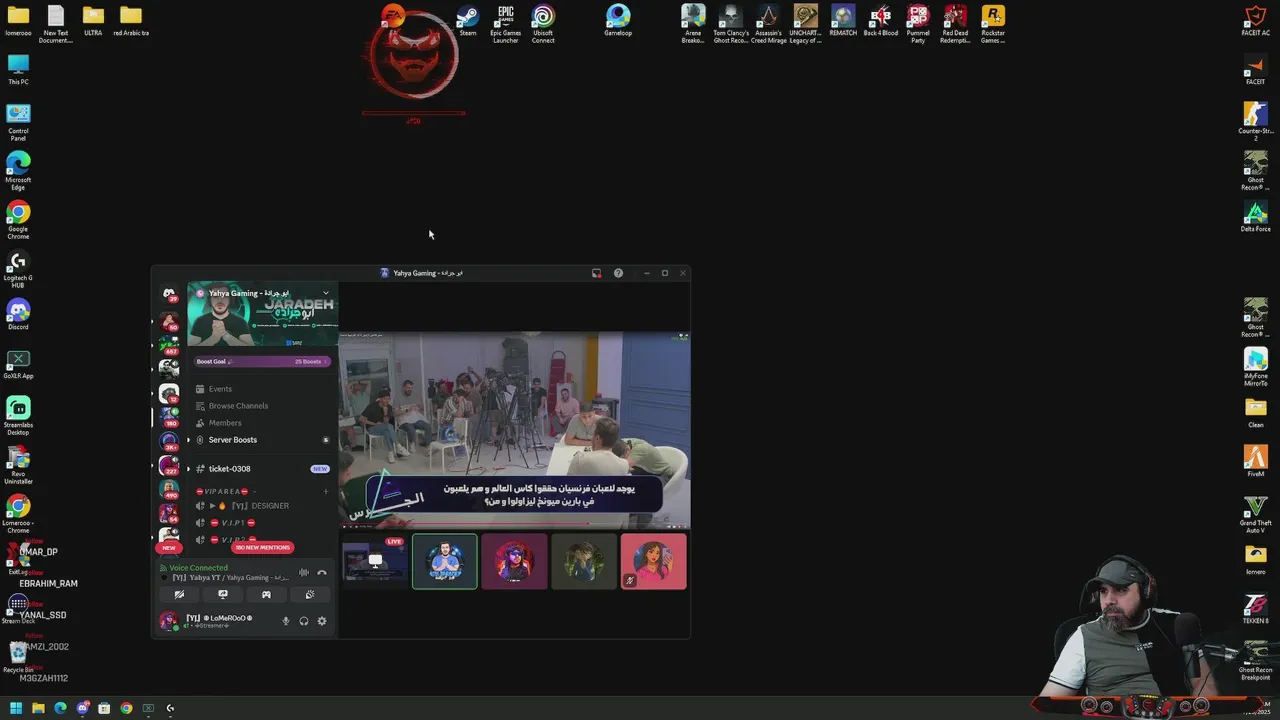The height and width of the screenshot is (720, 1280).
Task: Open Logitech G HUB from taskbar
Action: pos(170,708)
